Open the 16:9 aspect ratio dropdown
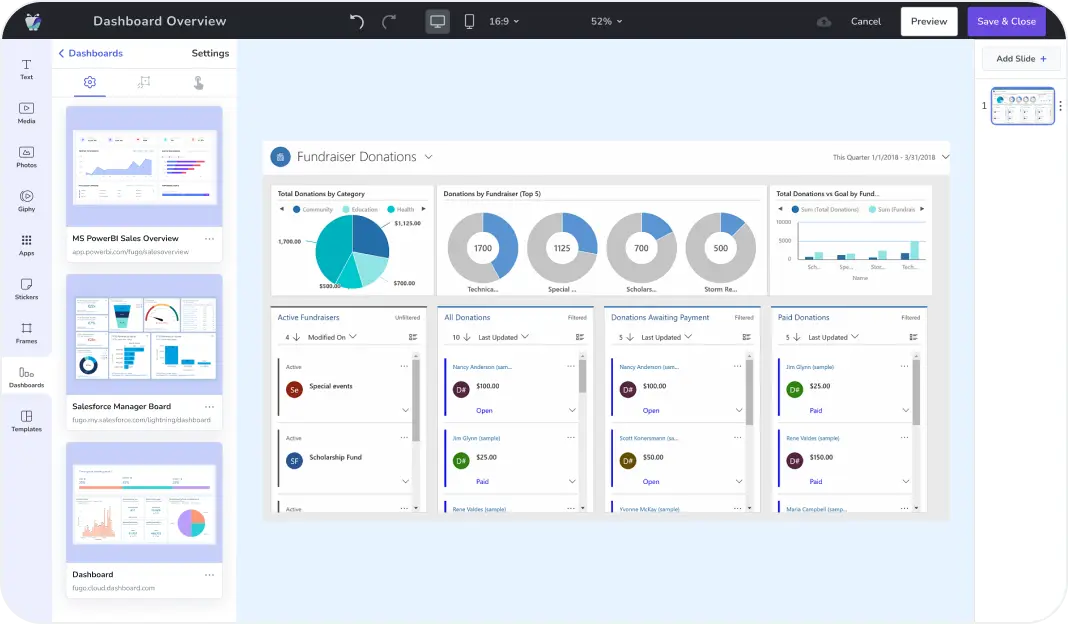 pyautogui.click(x=504, y=22)
